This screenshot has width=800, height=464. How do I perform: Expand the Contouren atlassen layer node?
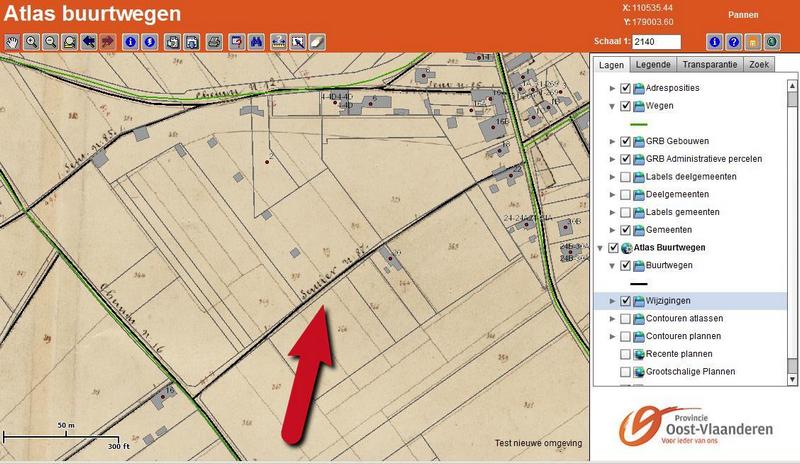tap(612, 318)
